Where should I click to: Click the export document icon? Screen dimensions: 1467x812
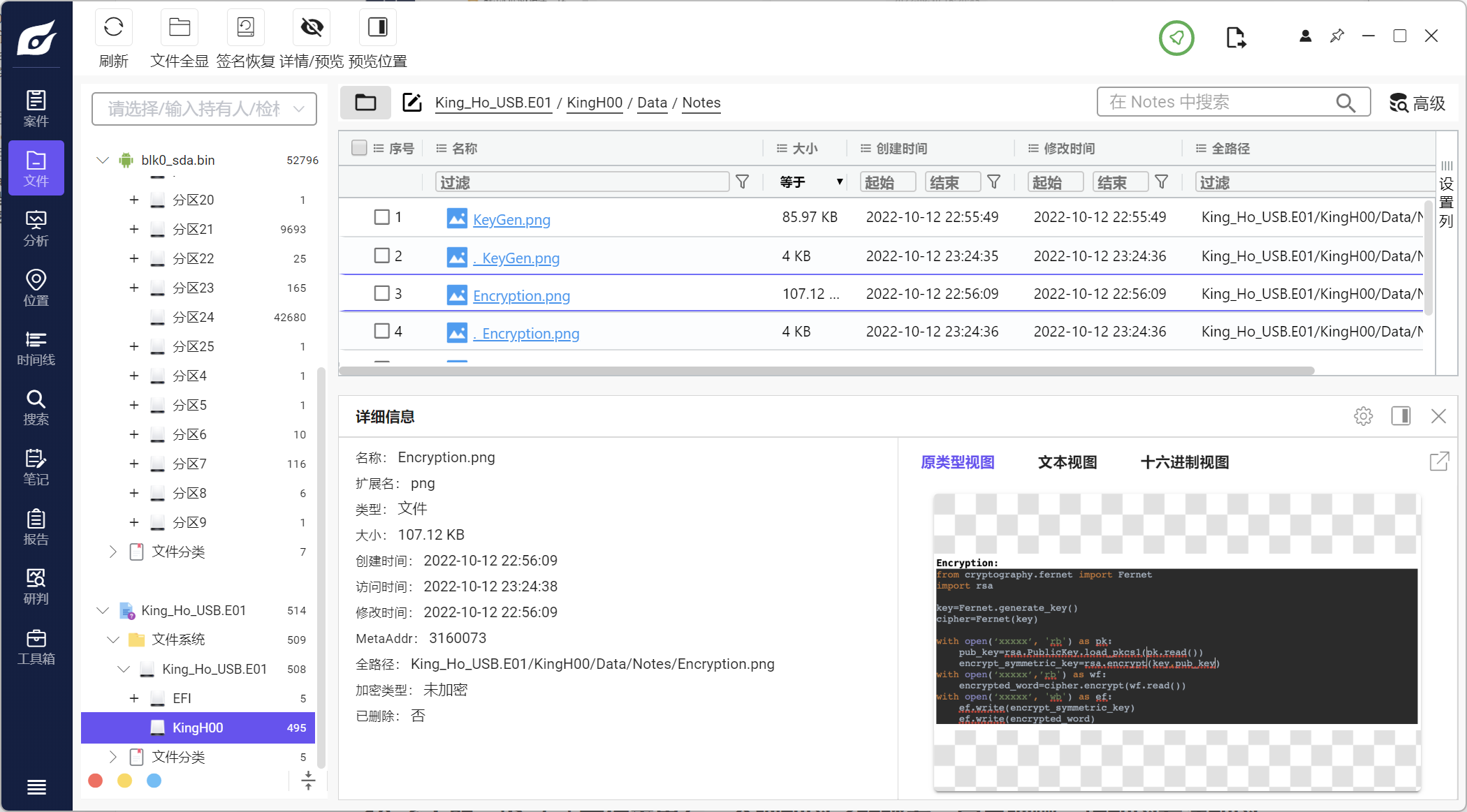(1236, 37)
